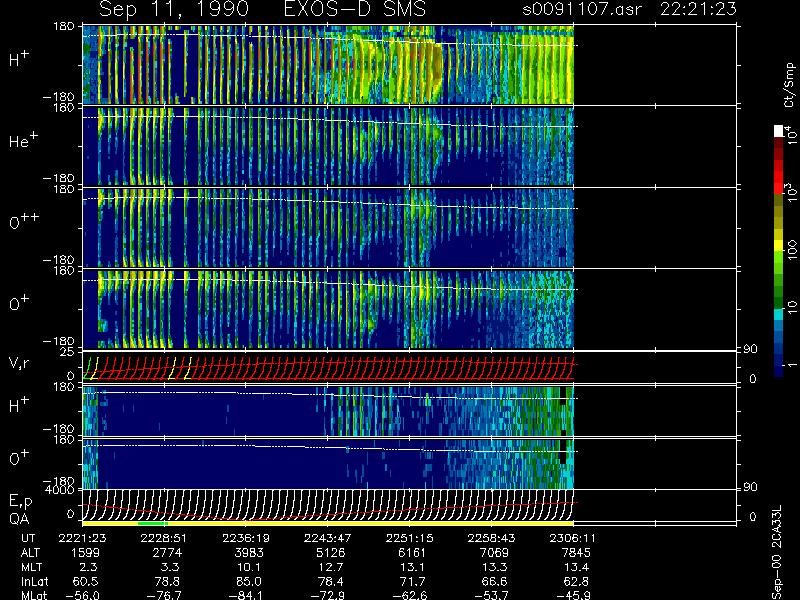The image size is (800, 600).
Task: Select UT value '2228:51'
Action: coord(164,538)
